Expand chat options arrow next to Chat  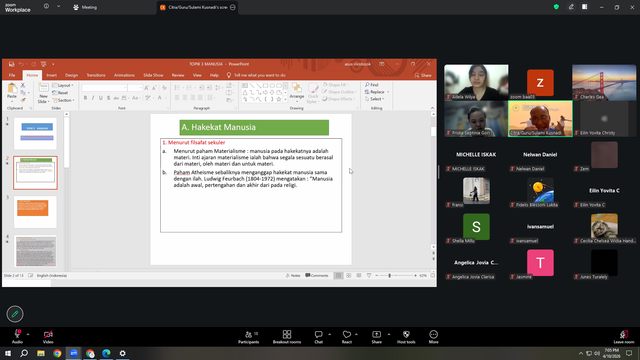[329, 334]
